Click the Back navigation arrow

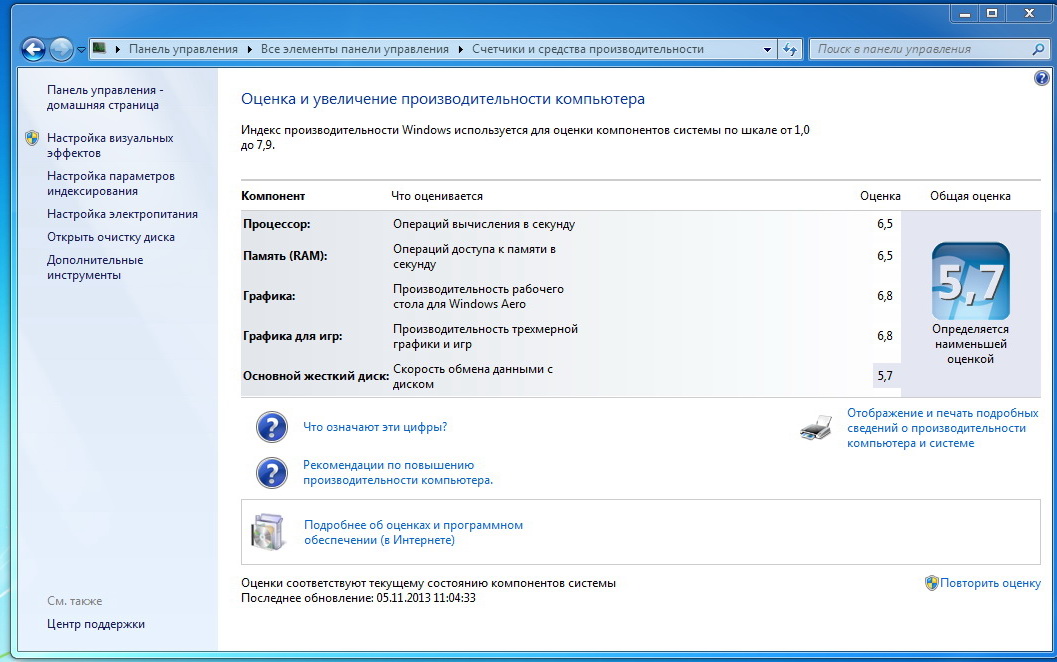point(32,49)
